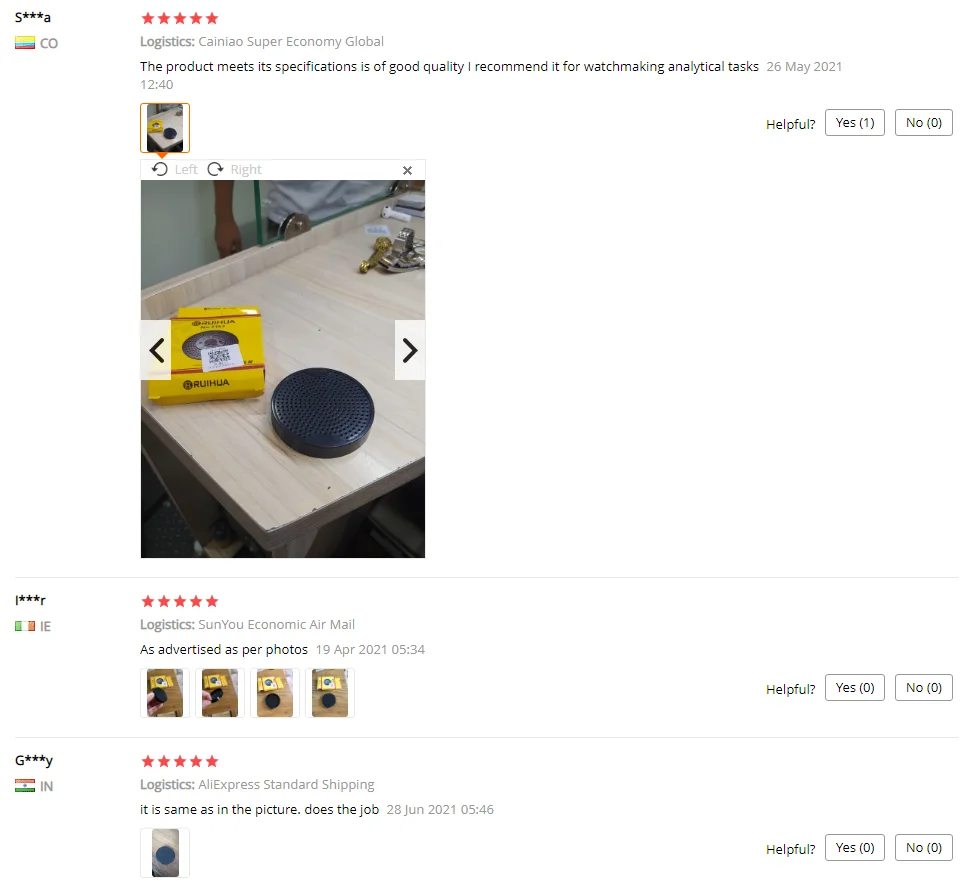Viewport: 973px width, 881px height.
Task: Vote No on I***r's review helpfulness
Action: tap(923, 687)
